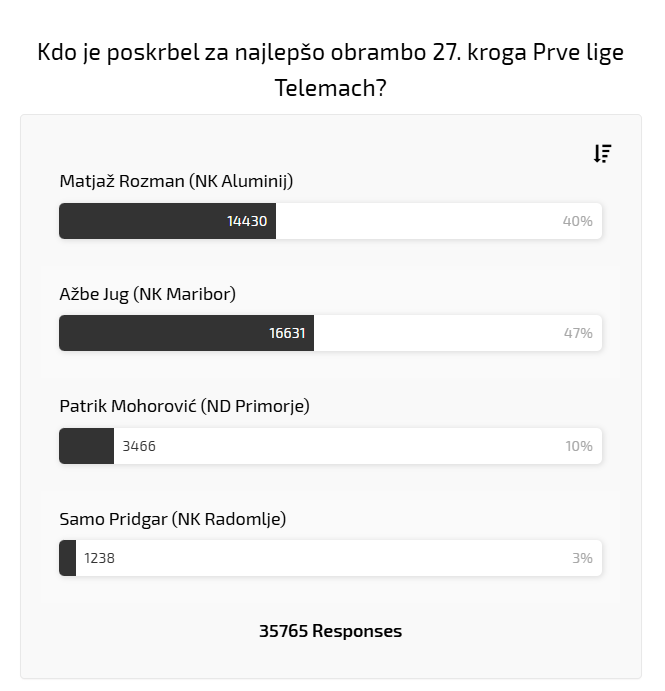
Task: Click the 35765 Responses total
Action: [331, 631]
